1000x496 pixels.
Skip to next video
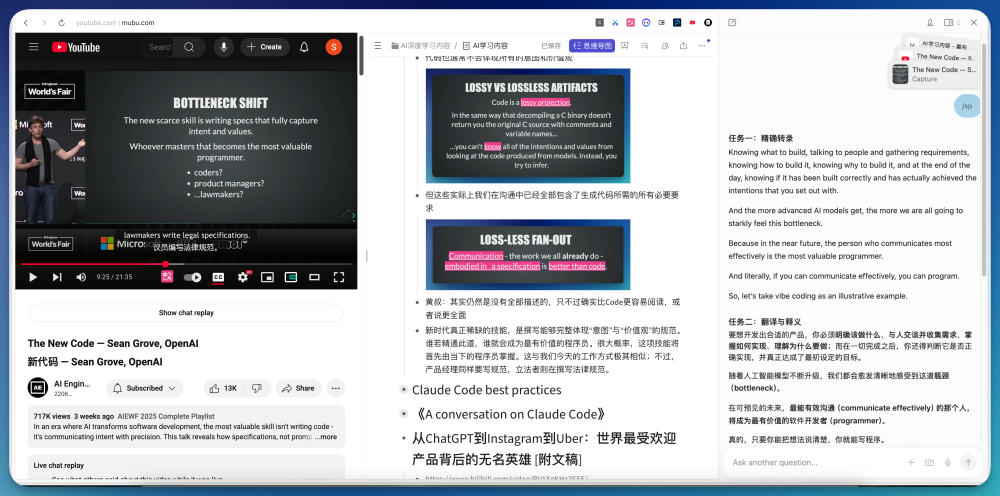[57, 277]
